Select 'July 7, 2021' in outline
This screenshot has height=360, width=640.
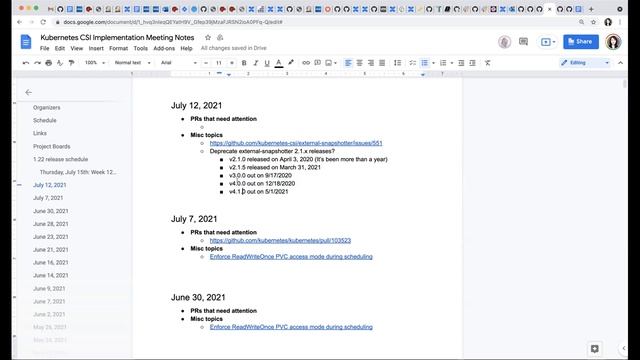[x=48, y=198]
